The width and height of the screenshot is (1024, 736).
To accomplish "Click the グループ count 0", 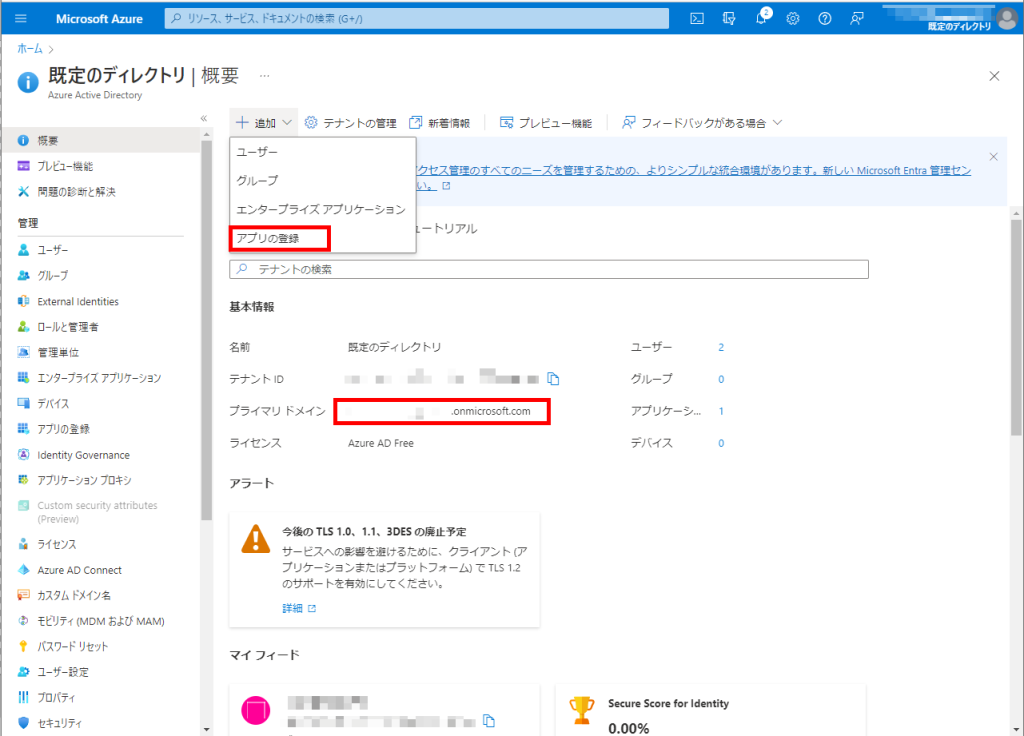I will pyautogui.click(x=721, y=379).
